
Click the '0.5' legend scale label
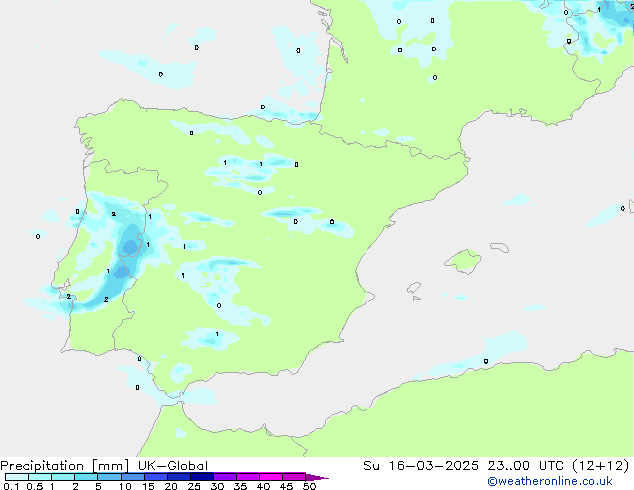pos(35,486)
